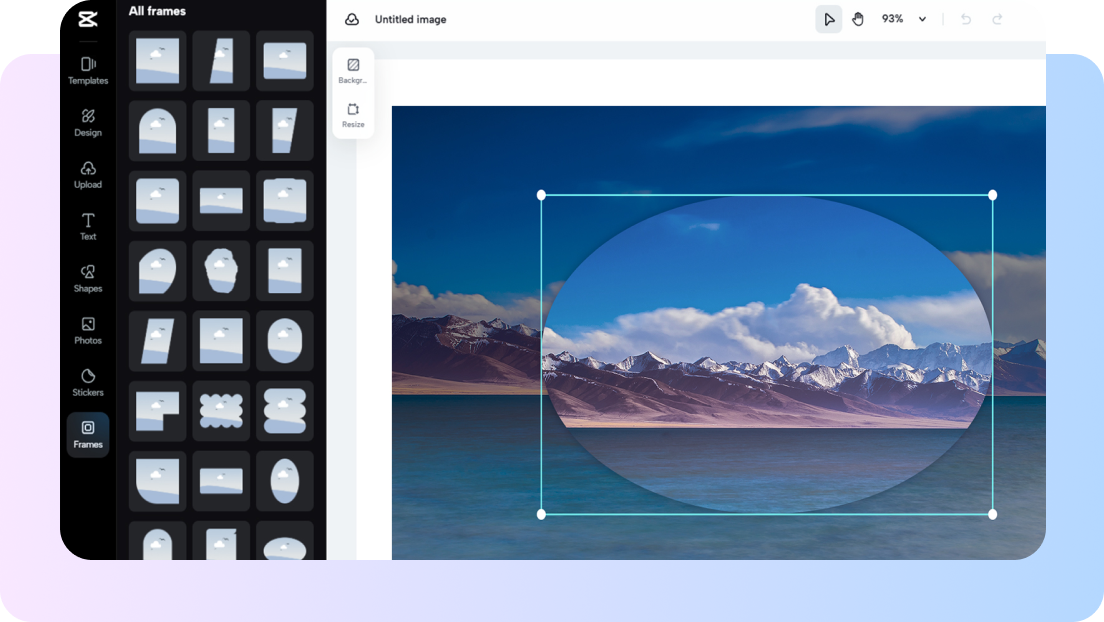Viewport: 1104px width, 622px height.
Task: Click the bottom-right selection handle
Action: [993, 514]
